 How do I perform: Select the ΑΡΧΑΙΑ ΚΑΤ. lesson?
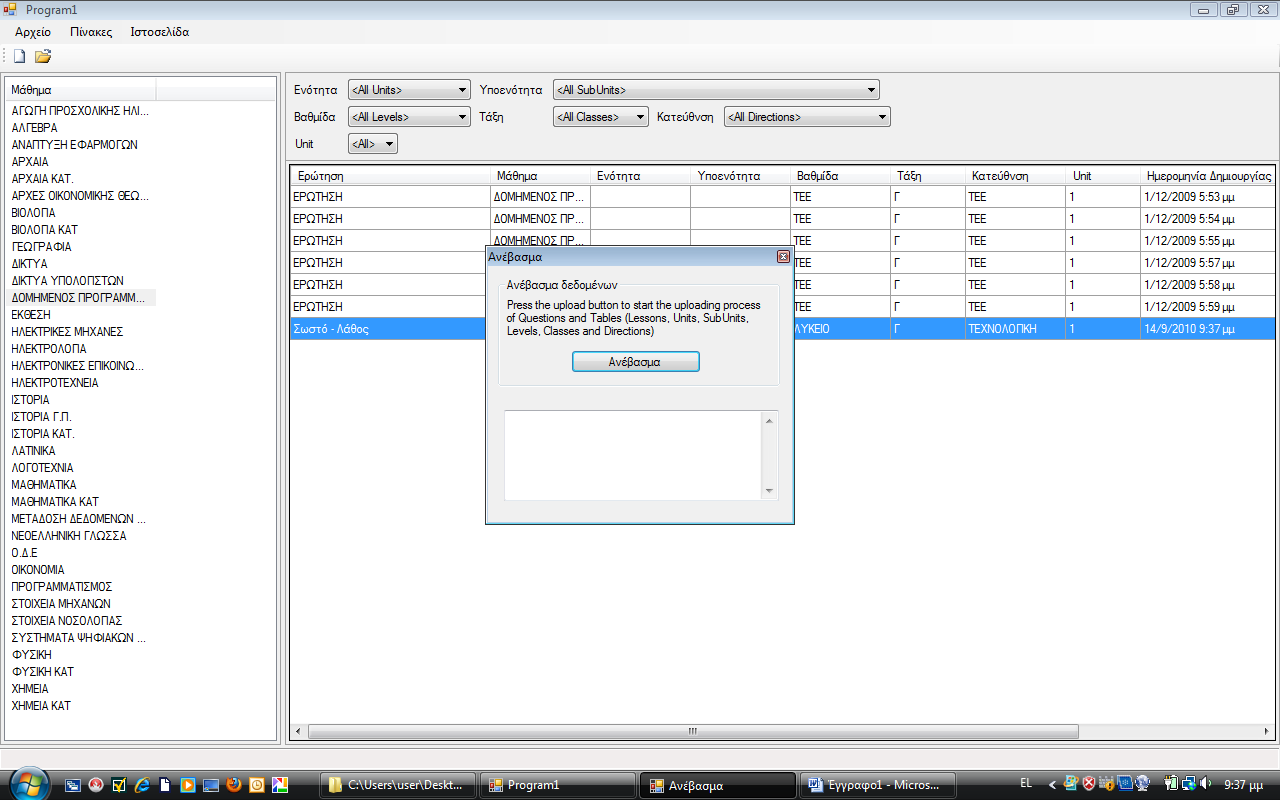pyautogui.click(x=42, y=179)
